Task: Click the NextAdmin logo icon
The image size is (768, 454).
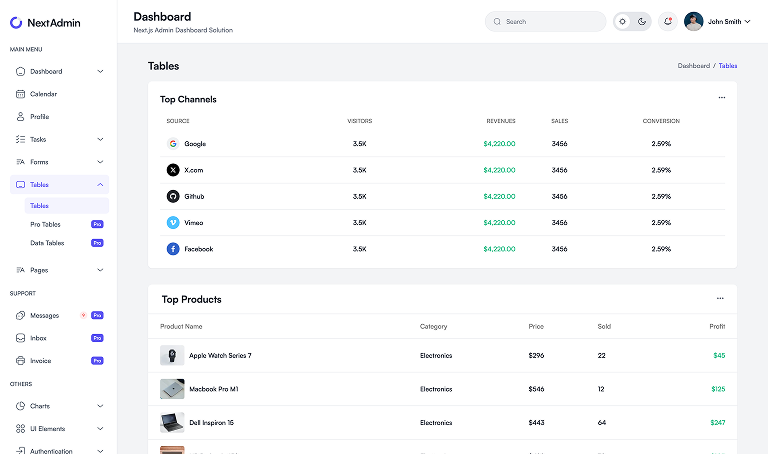Action: click(x=16, y=22)
